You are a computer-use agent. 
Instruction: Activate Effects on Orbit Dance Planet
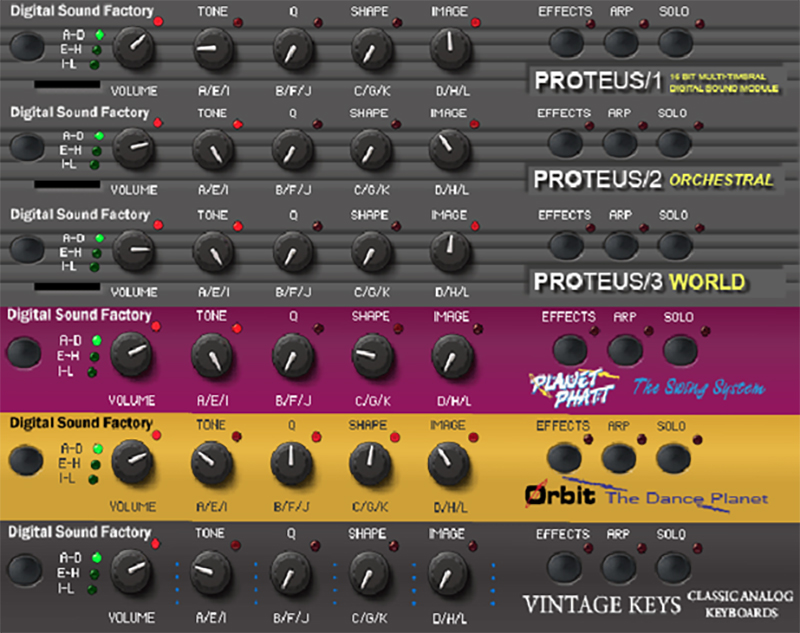point(565,457)
